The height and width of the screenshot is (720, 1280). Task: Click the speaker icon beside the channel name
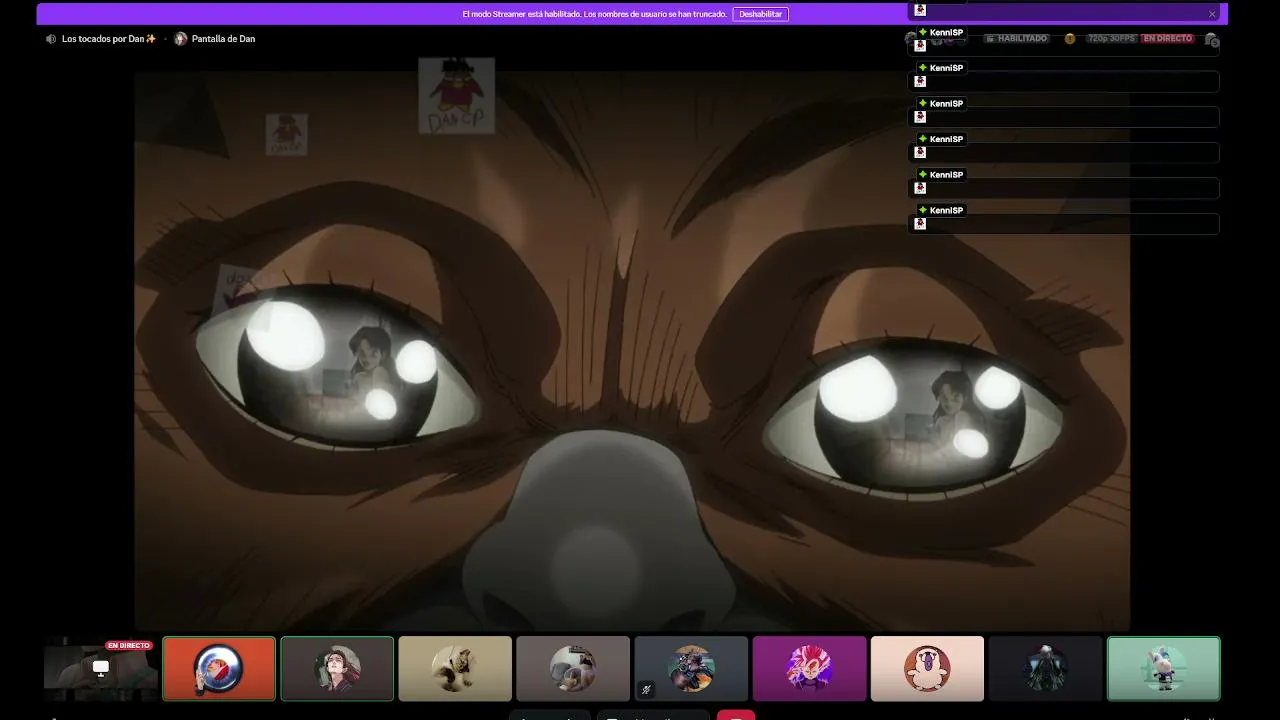[51, 39]
